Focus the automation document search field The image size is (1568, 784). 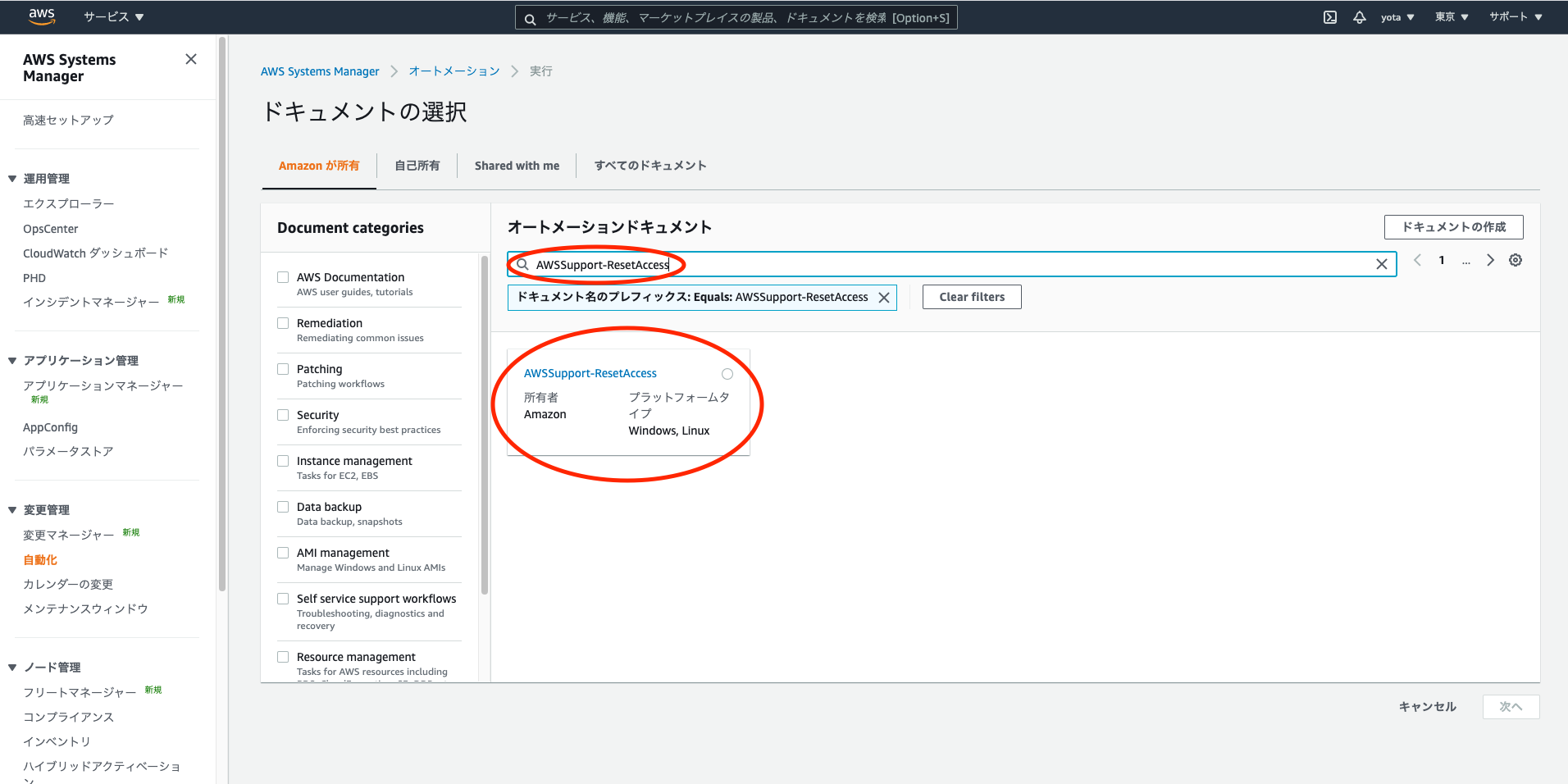pyautogui.click(x=952, y=264)
